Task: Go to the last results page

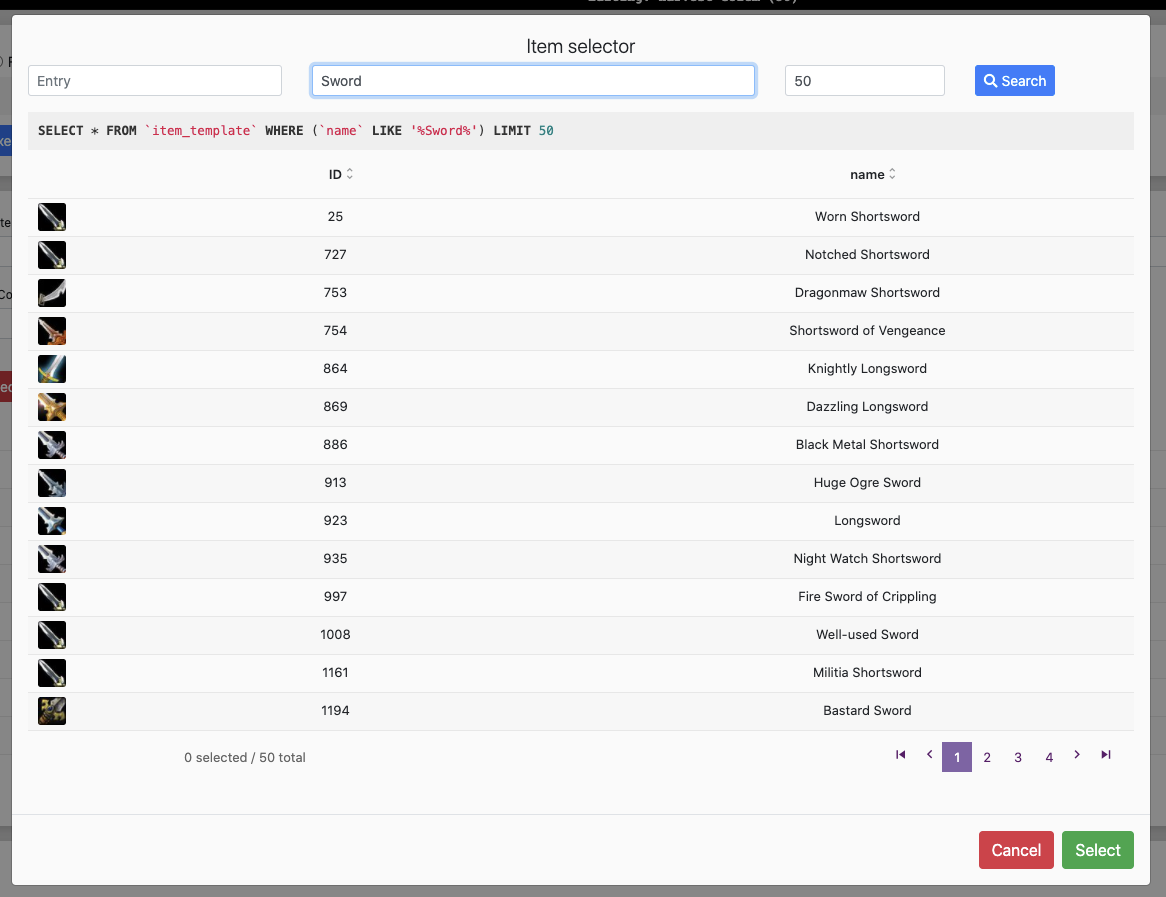Action: [1105, 755]
